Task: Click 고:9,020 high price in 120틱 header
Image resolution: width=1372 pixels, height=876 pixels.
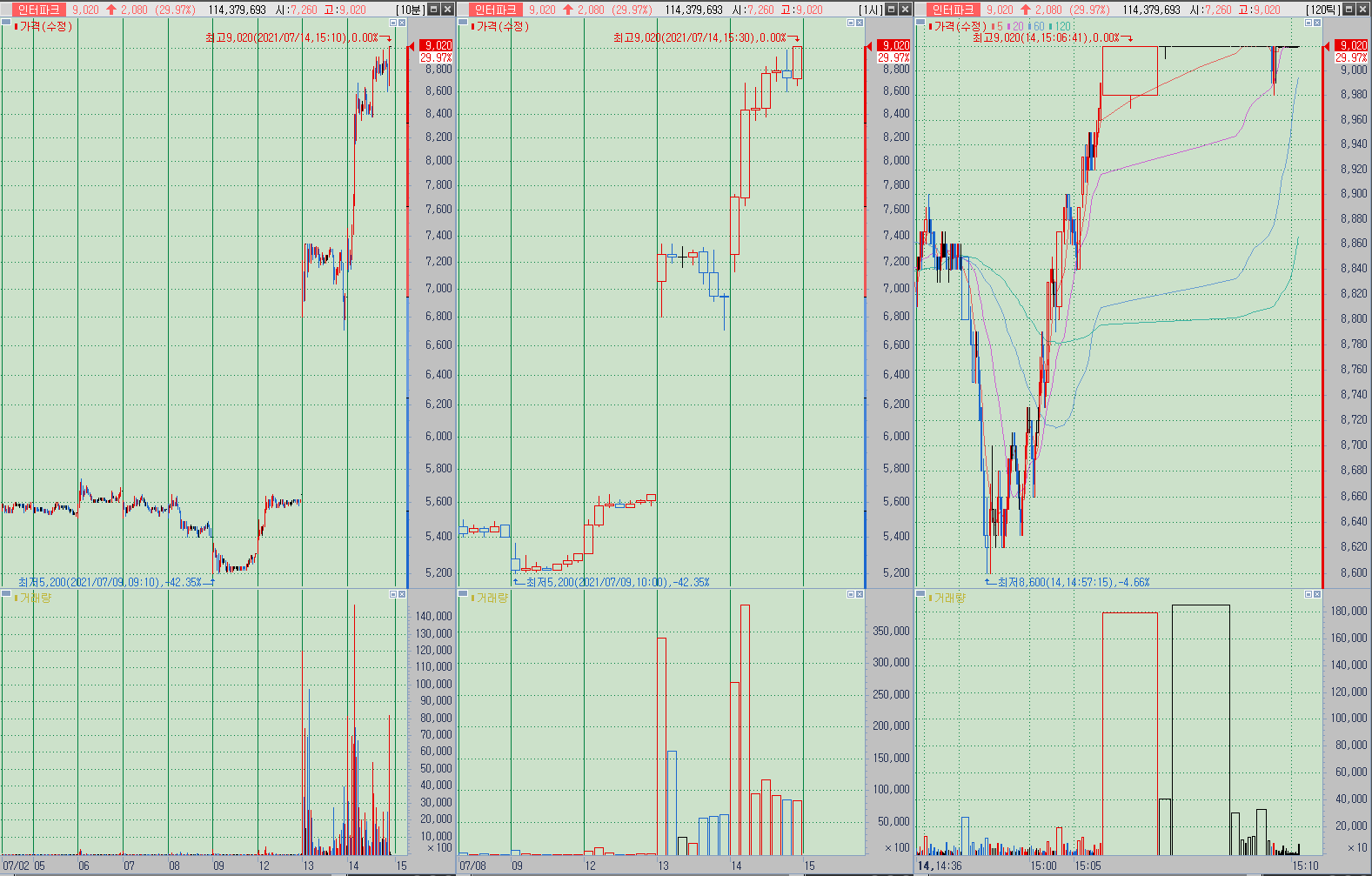Action: click(1260, 10)
